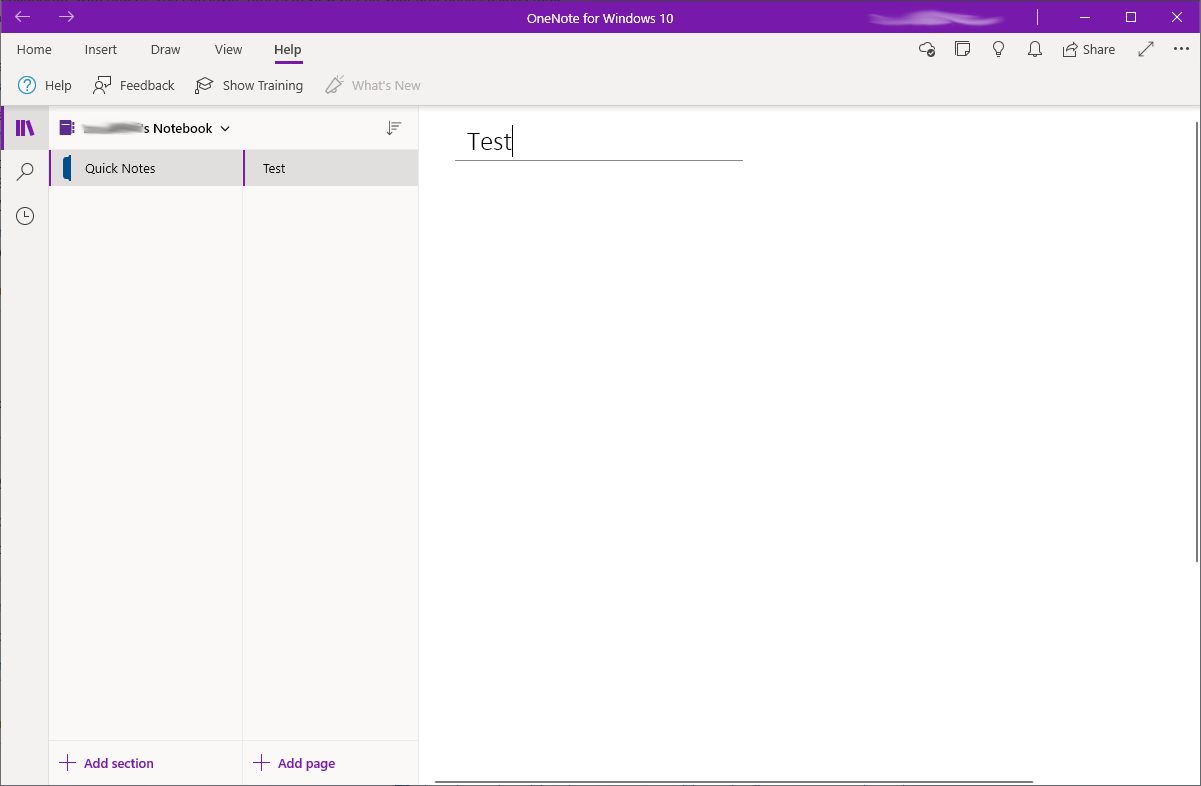The width and height of the screenshot is (1201, 786).
Task: Switch to the View tab
Action: click(229, 49)
